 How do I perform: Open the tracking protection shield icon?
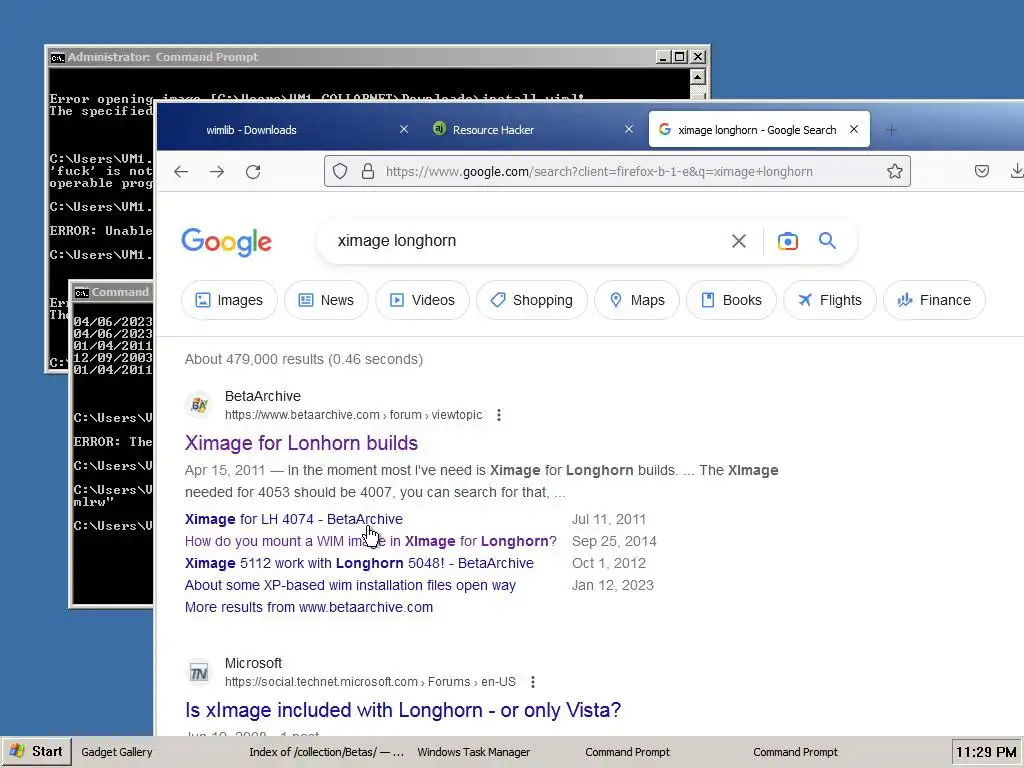pyautogui.click(x=340, y=171)
